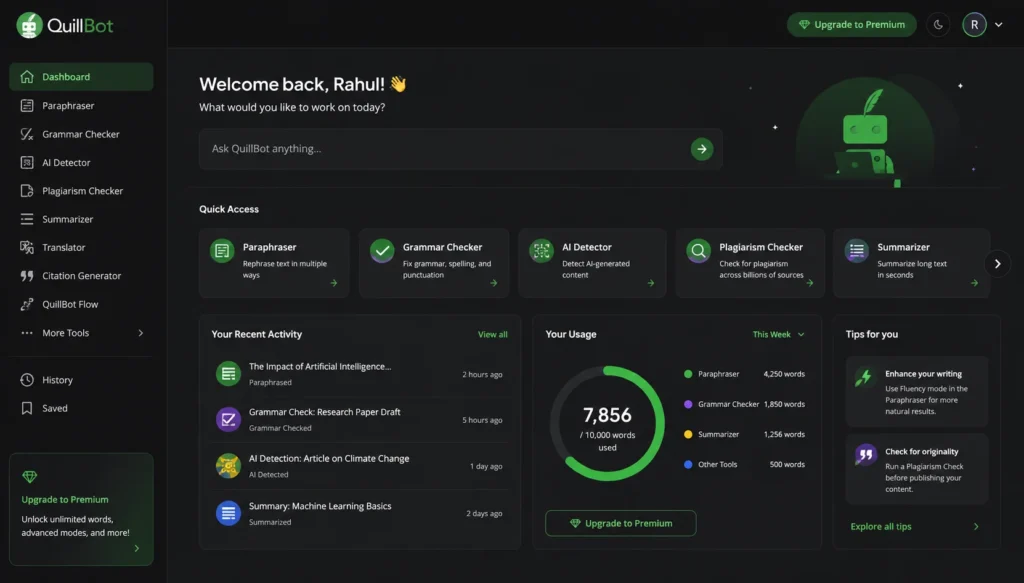Screen dimensions: 1024x583
Task: Click the 7,856 words usage progress ring
Action: click(607, 424)
